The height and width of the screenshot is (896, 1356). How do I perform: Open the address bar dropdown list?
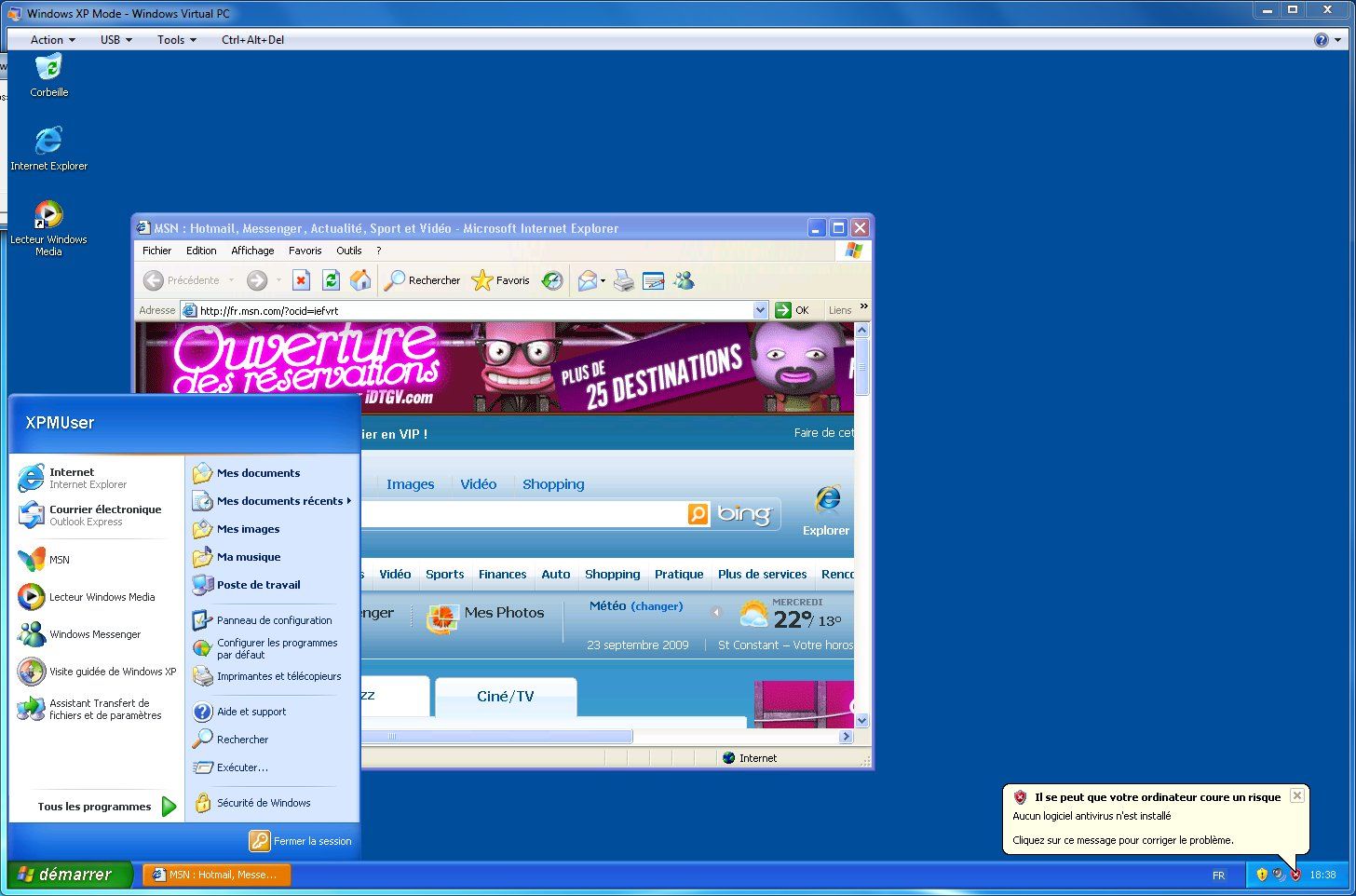click(x=761, y=309)
